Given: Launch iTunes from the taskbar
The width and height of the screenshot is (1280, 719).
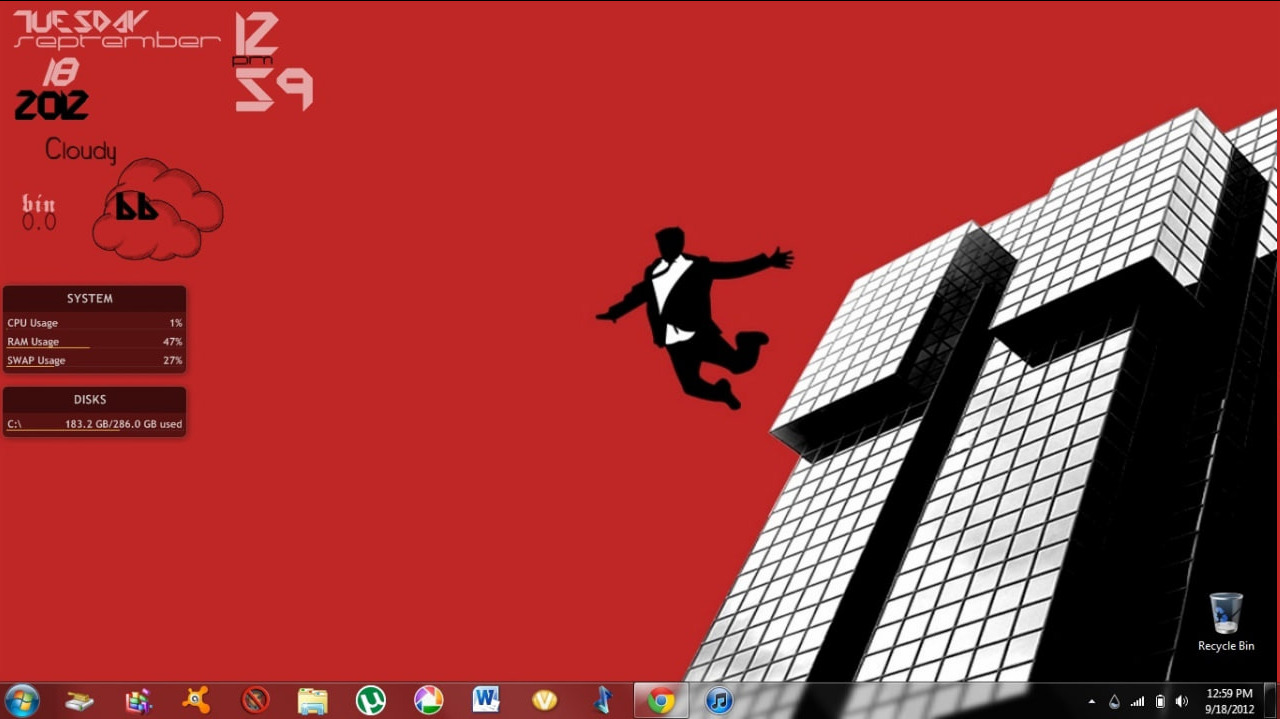Looking at the screenshot, I should coord(719,700).
